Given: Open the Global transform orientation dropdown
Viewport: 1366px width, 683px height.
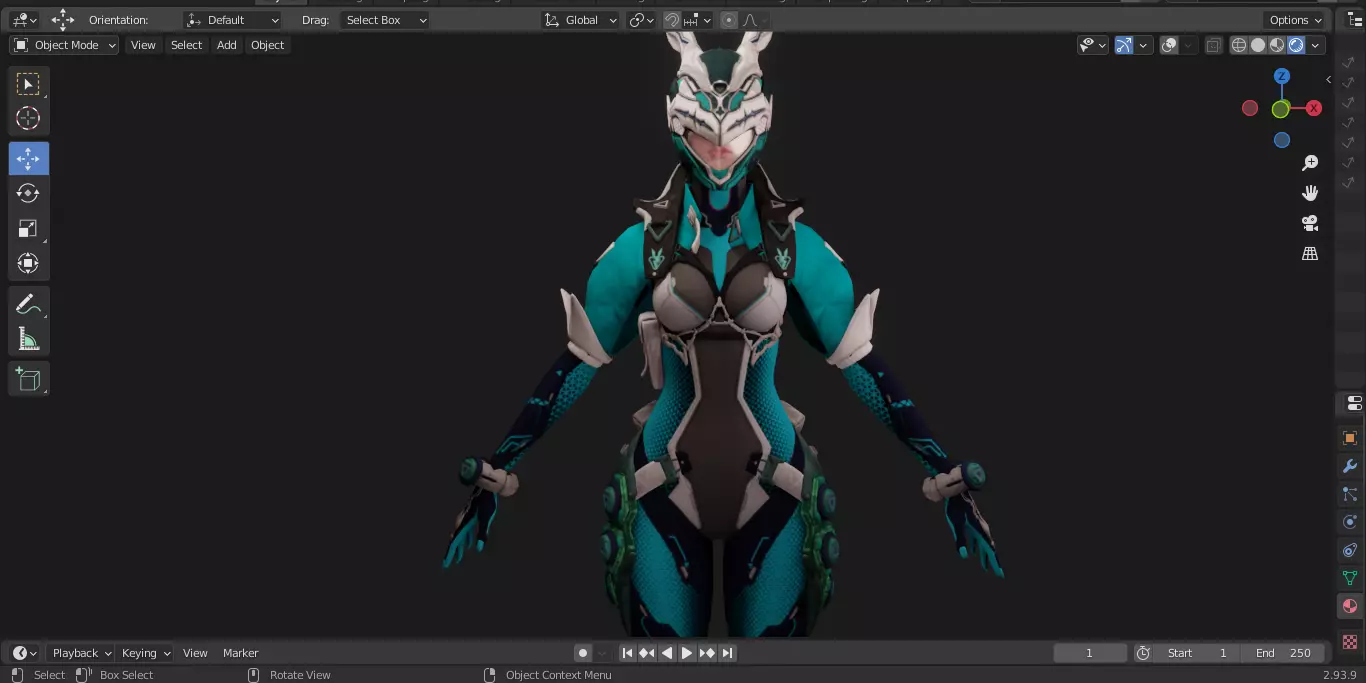Looking at the screenshot, I should [x=581, y=20].
